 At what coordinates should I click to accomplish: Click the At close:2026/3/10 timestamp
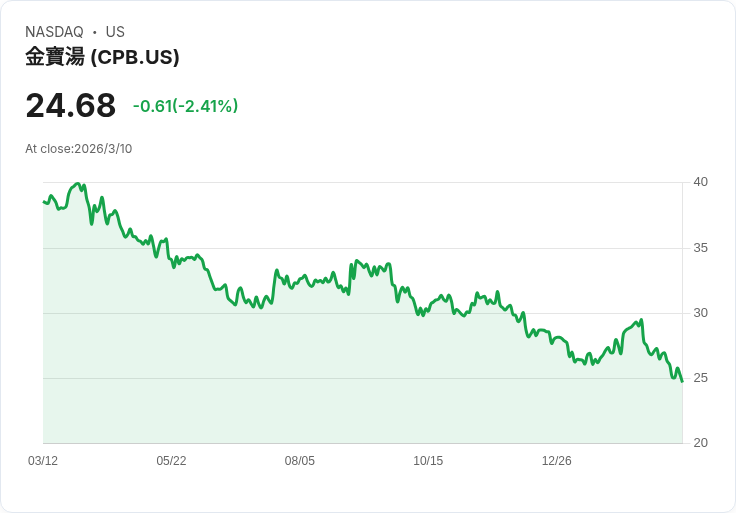tap(78, 149)
